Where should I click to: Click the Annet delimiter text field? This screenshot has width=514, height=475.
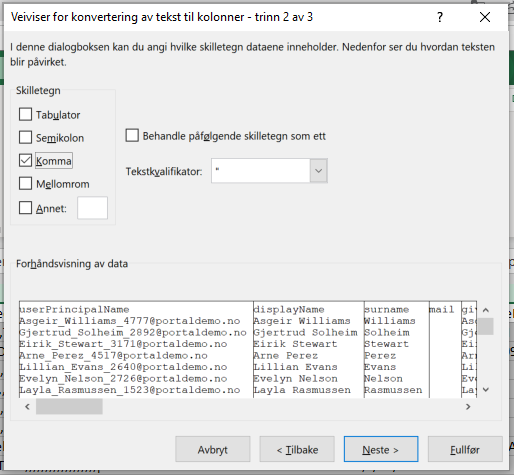pyautogui.click(x=92, y=208)
